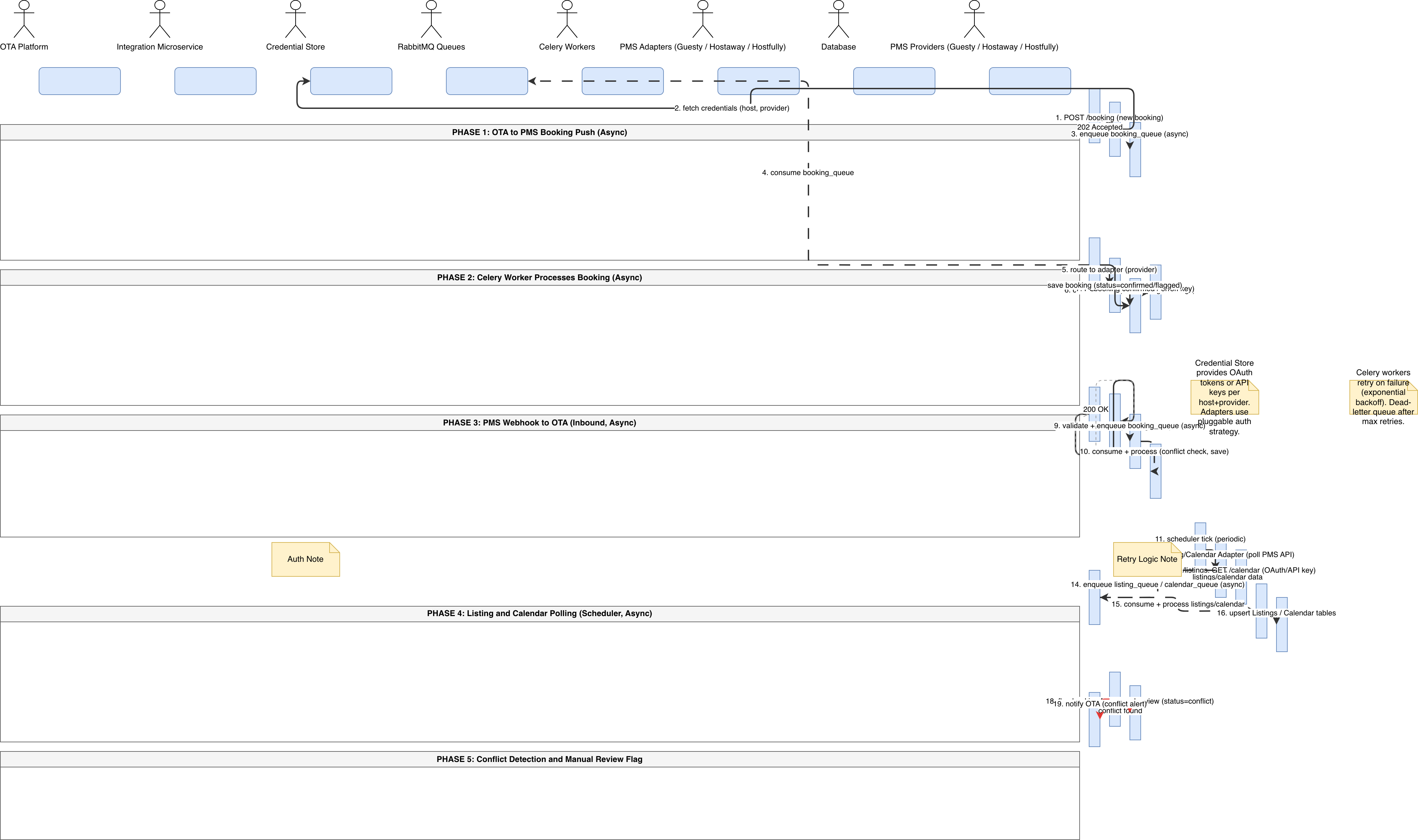Click the '19. notify OTA (conflict alert)' label

pyautogui.click(x=1100, y=704)
